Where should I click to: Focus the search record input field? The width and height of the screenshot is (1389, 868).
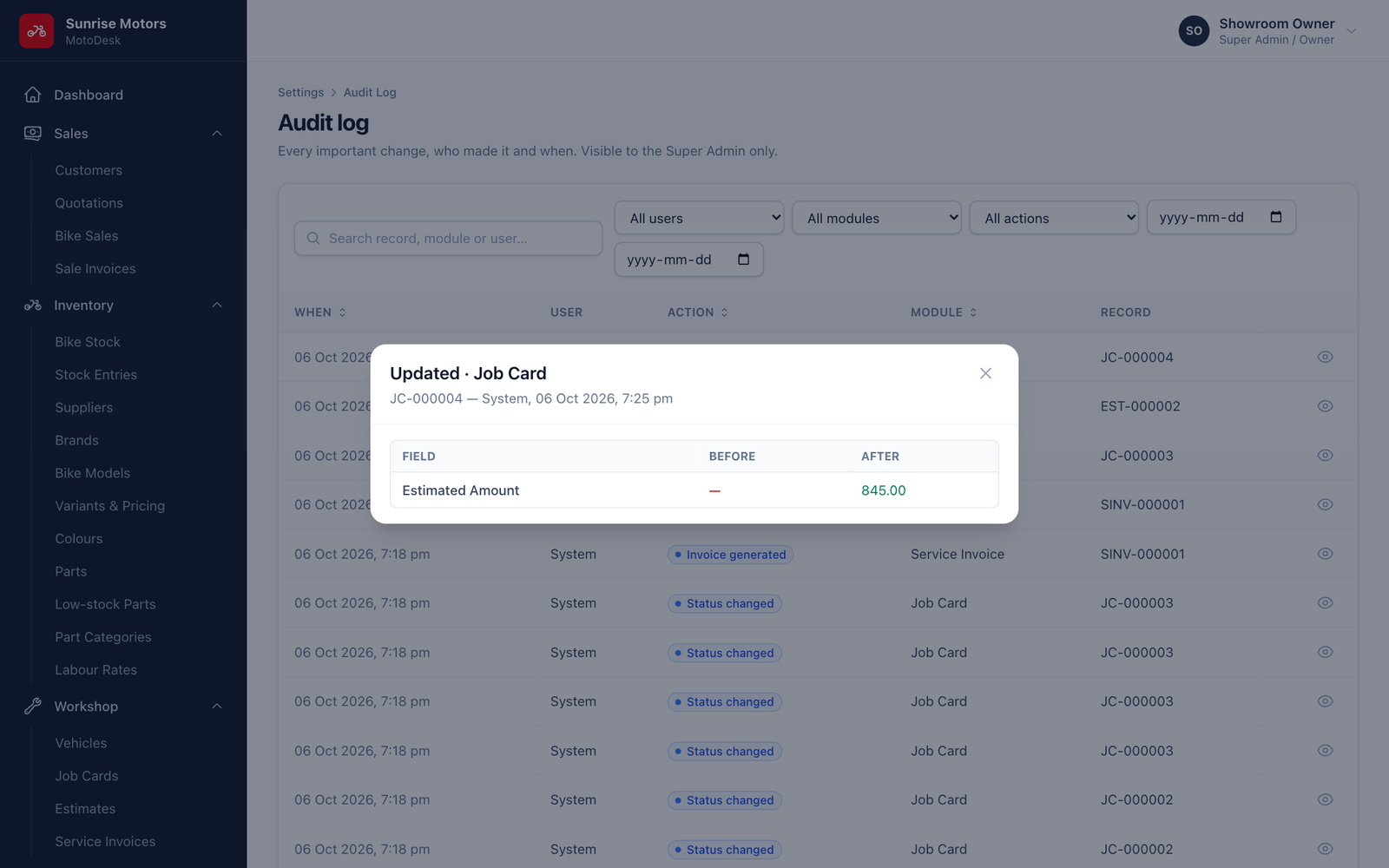coord(448,238)
